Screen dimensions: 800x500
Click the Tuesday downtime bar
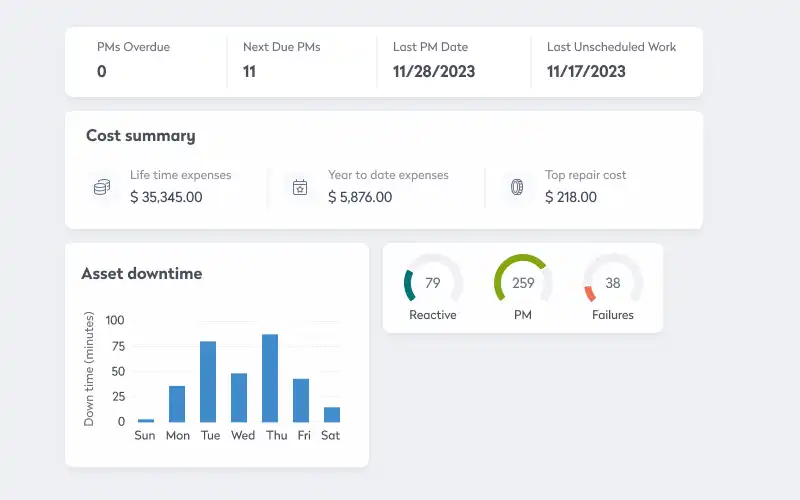(x=208, y=382)
